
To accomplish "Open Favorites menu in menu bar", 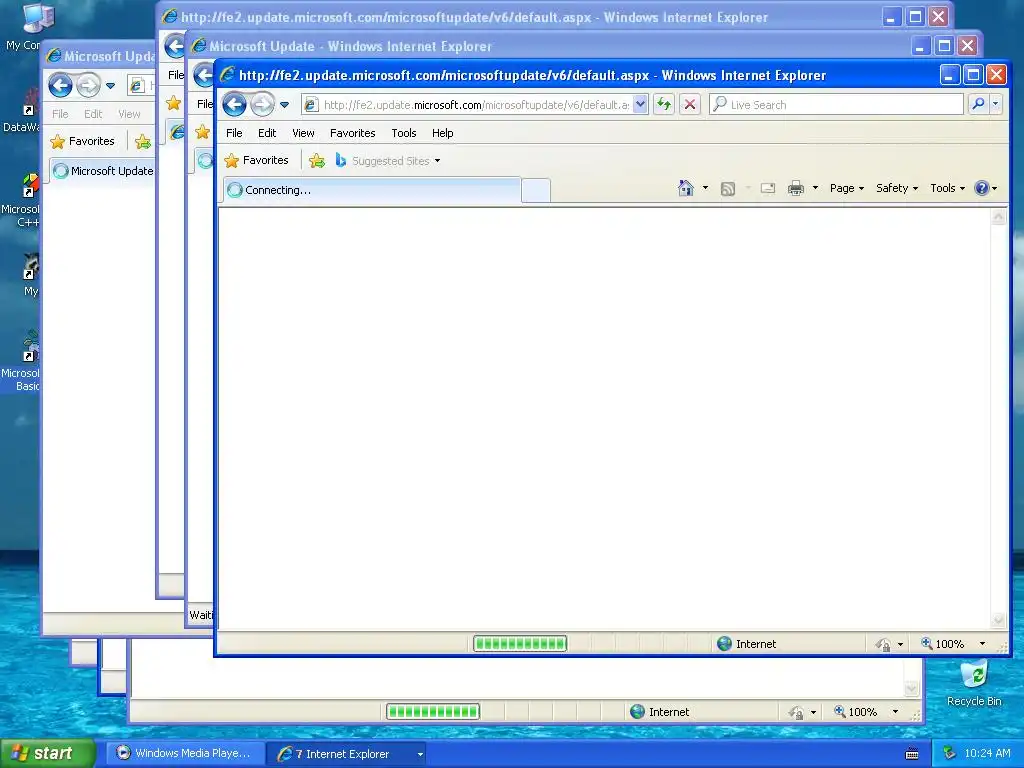I will click(x=353, y=133).
